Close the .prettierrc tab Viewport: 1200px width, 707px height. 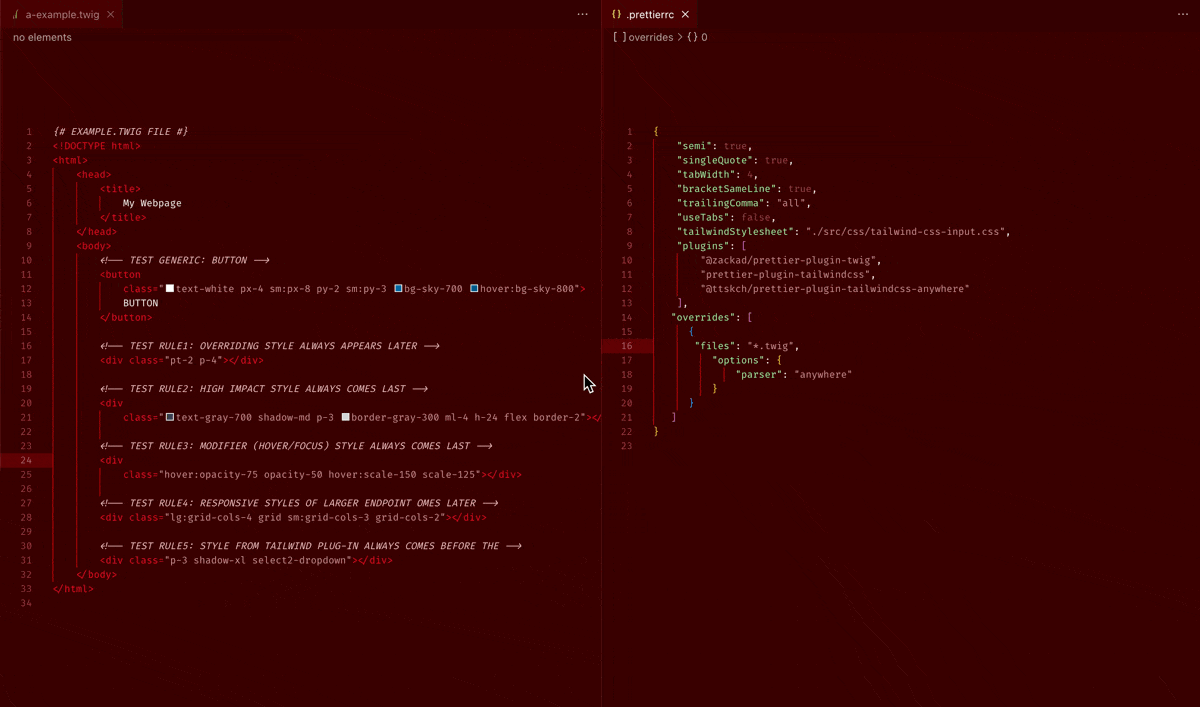tap(687, 15)
